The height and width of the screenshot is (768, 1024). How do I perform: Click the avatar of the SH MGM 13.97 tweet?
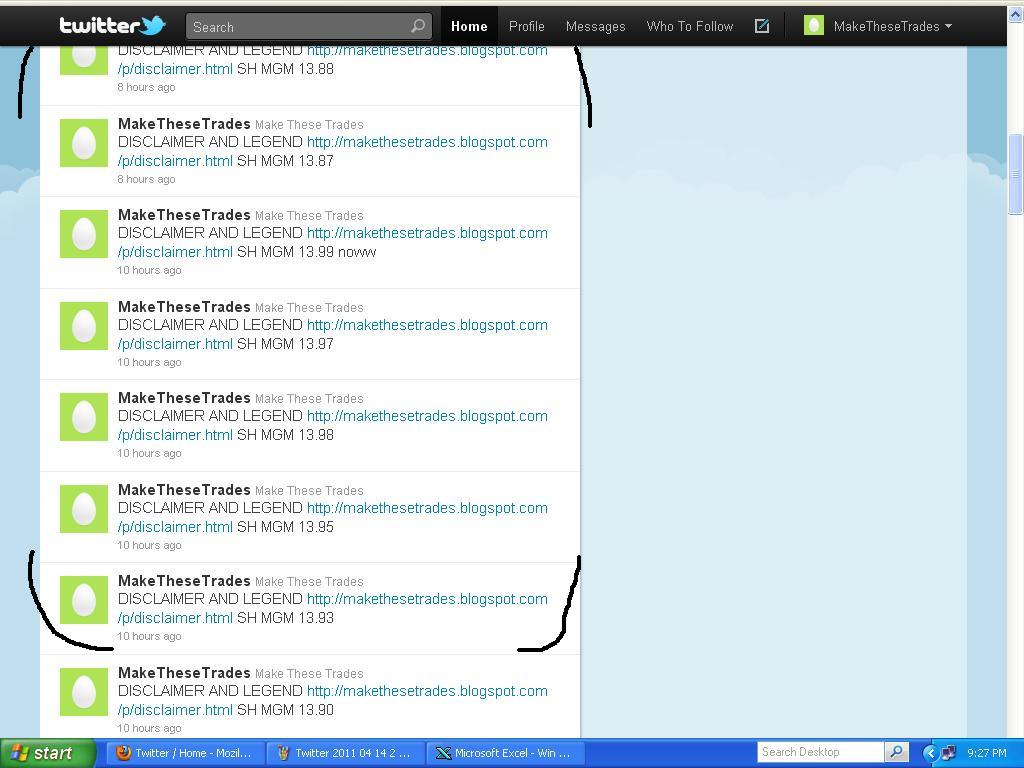tap(84, 326)
